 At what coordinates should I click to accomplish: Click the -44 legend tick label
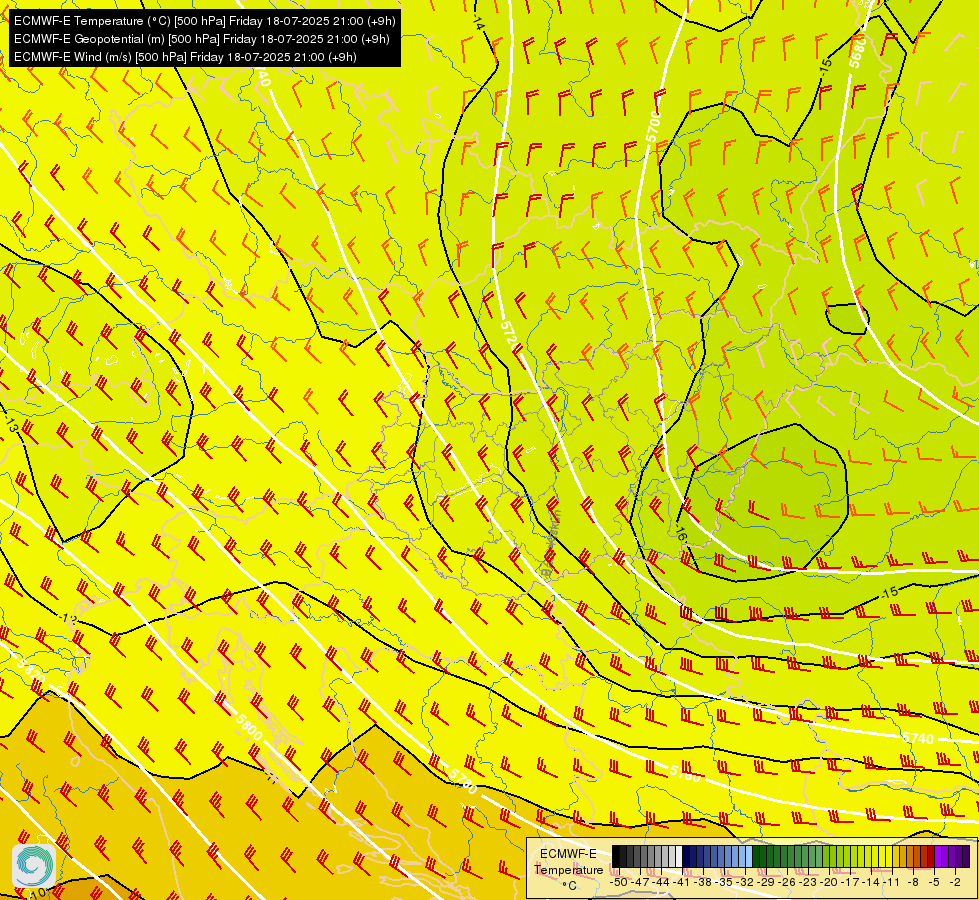(661, 883)
